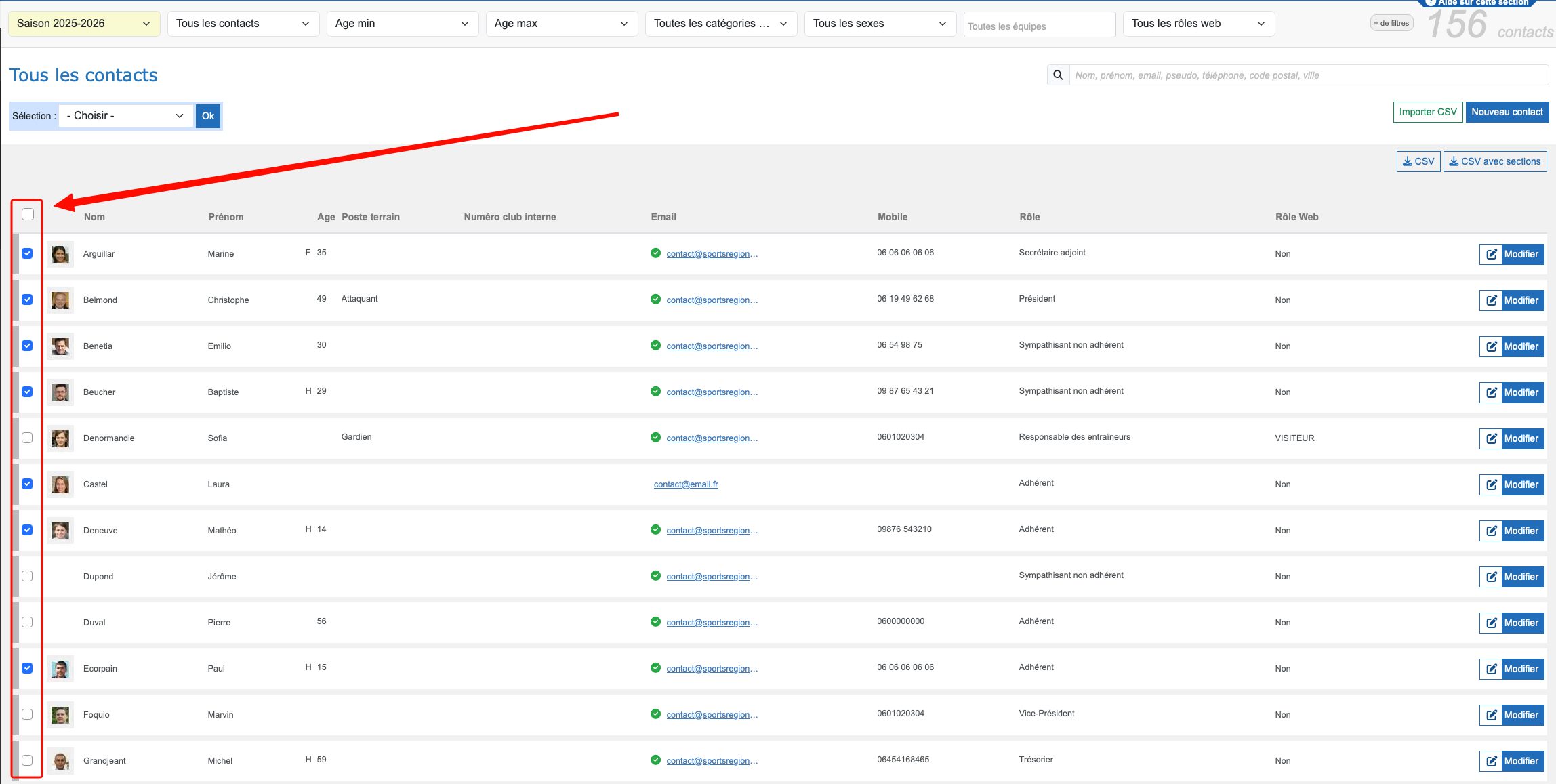Click the CSV download icon button
This screenshot has height=784, width=1556.
(1418, 161)
